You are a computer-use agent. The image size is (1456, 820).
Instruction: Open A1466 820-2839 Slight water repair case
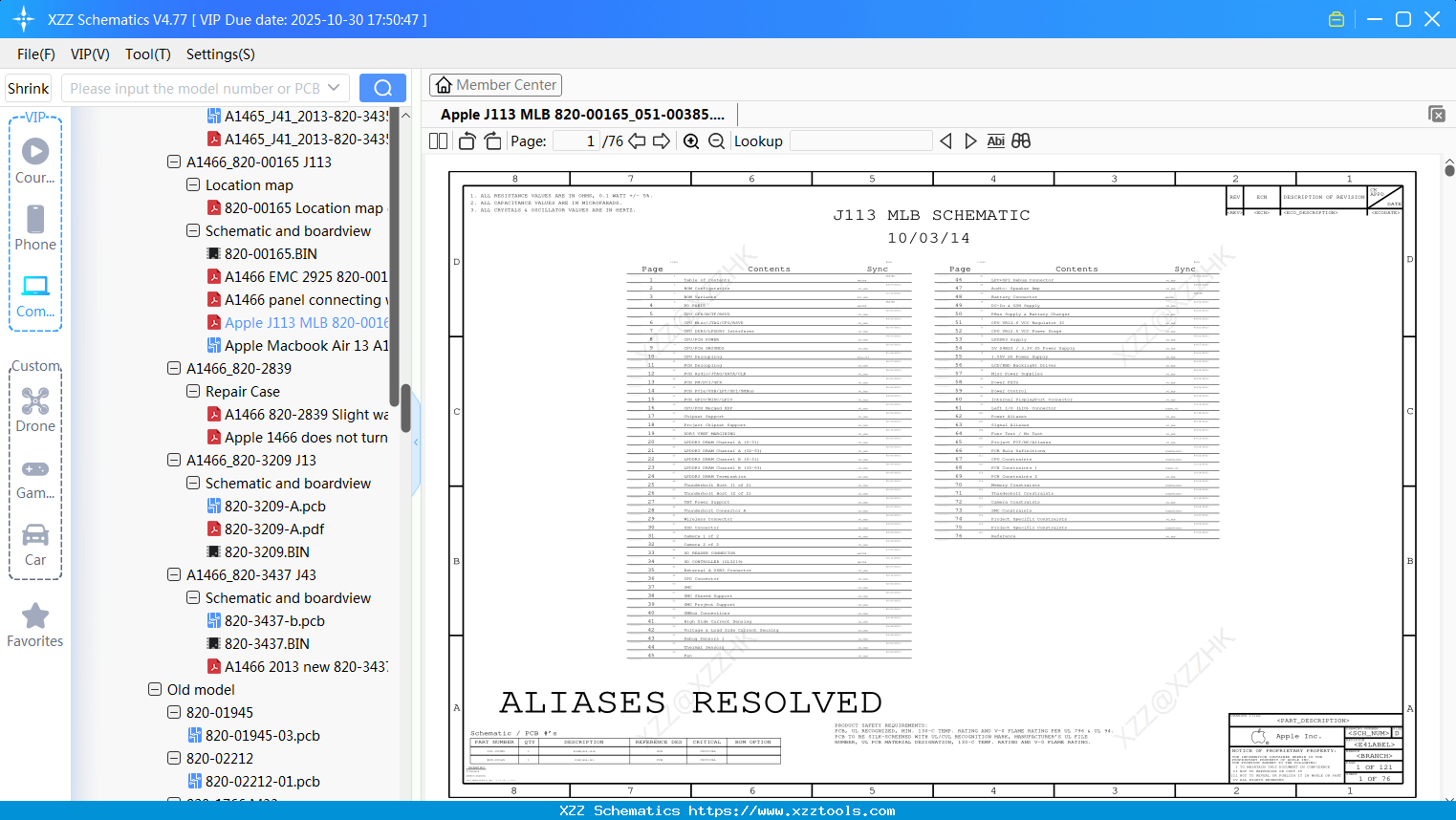[297, 415]
